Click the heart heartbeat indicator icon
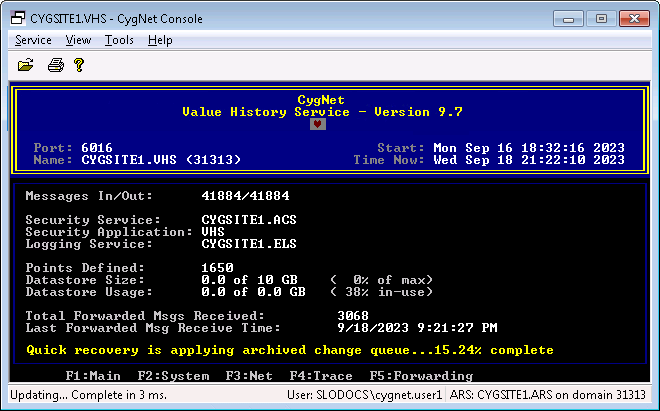The image size is (660, 411). point(318,124)
